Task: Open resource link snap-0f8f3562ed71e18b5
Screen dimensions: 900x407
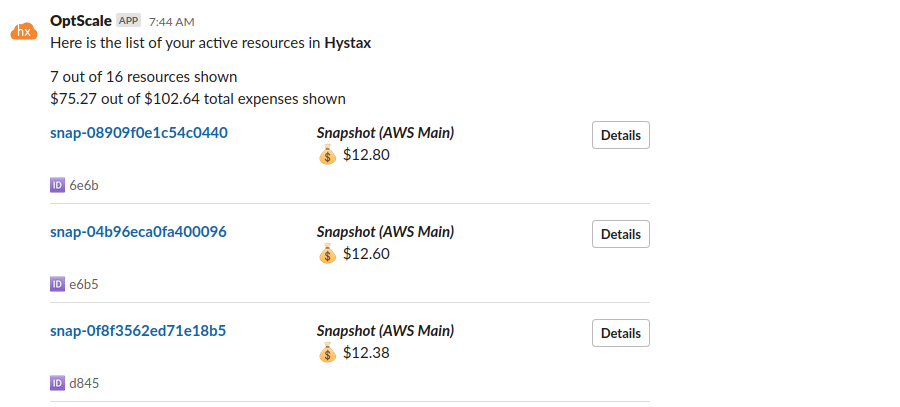Action: [138, 330]
